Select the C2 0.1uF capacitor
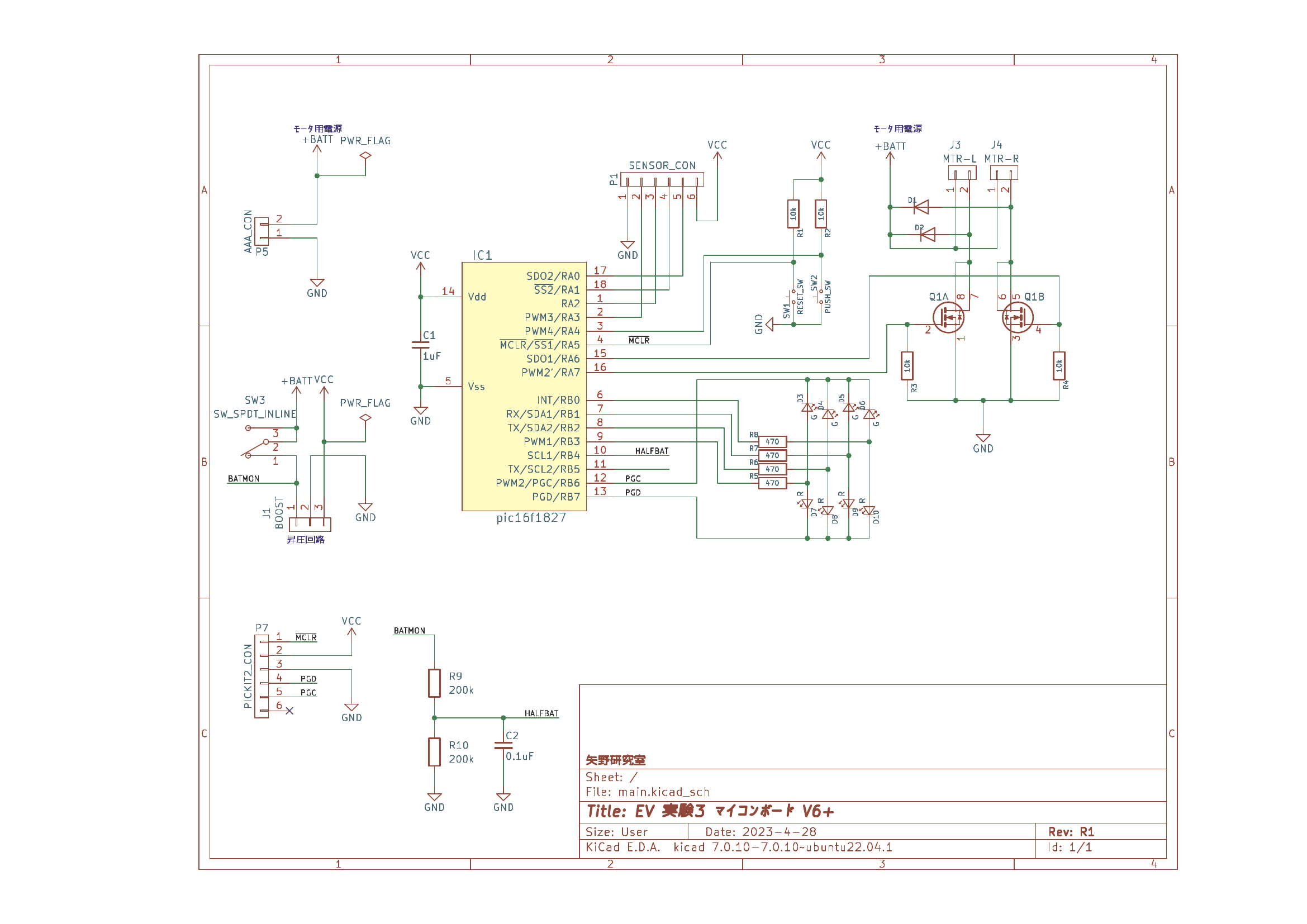 pyautogui.click(x=503, y=745)
